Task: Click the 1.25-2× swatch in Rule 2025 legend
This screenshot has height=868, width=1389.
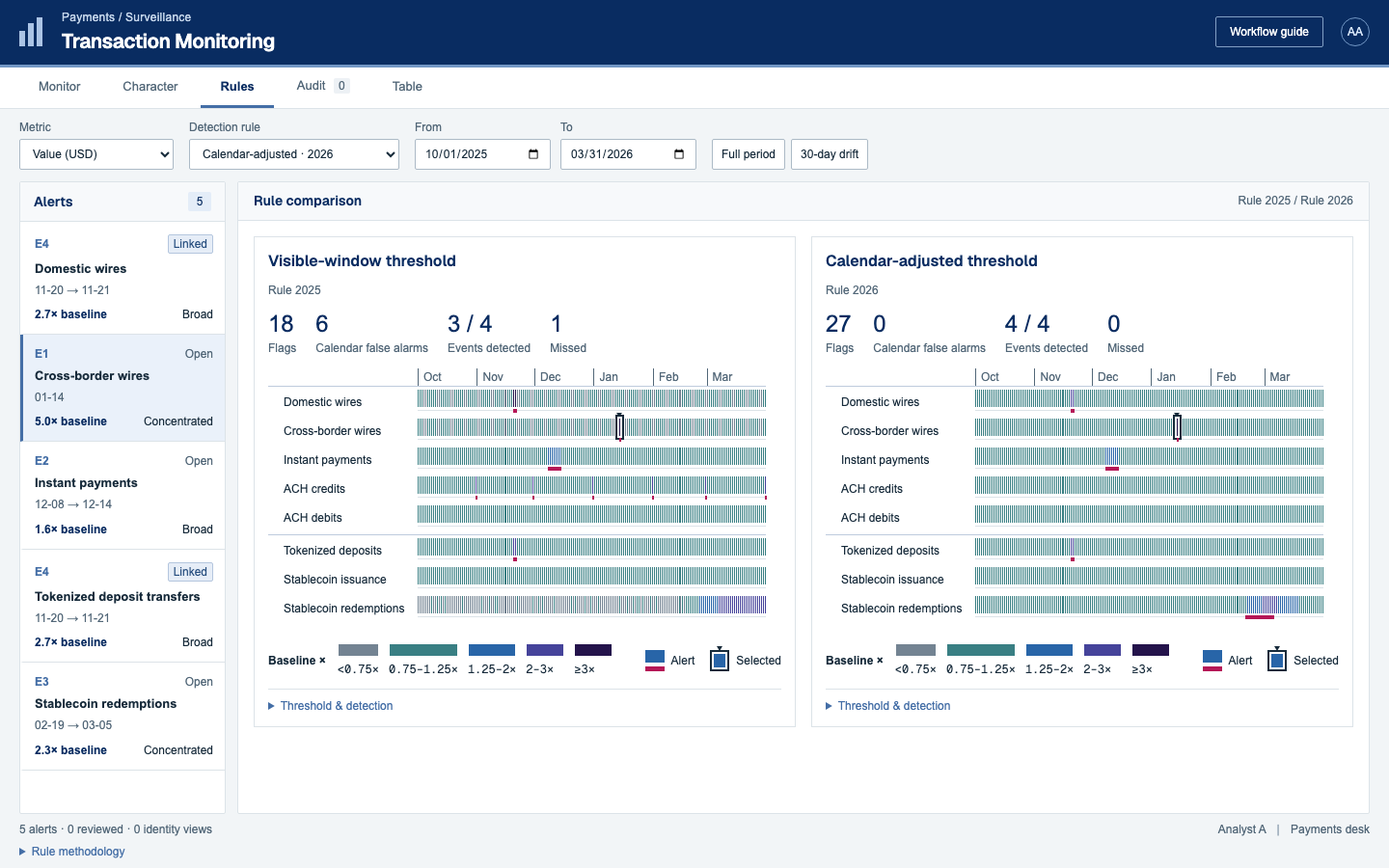Action: [492, 650]
